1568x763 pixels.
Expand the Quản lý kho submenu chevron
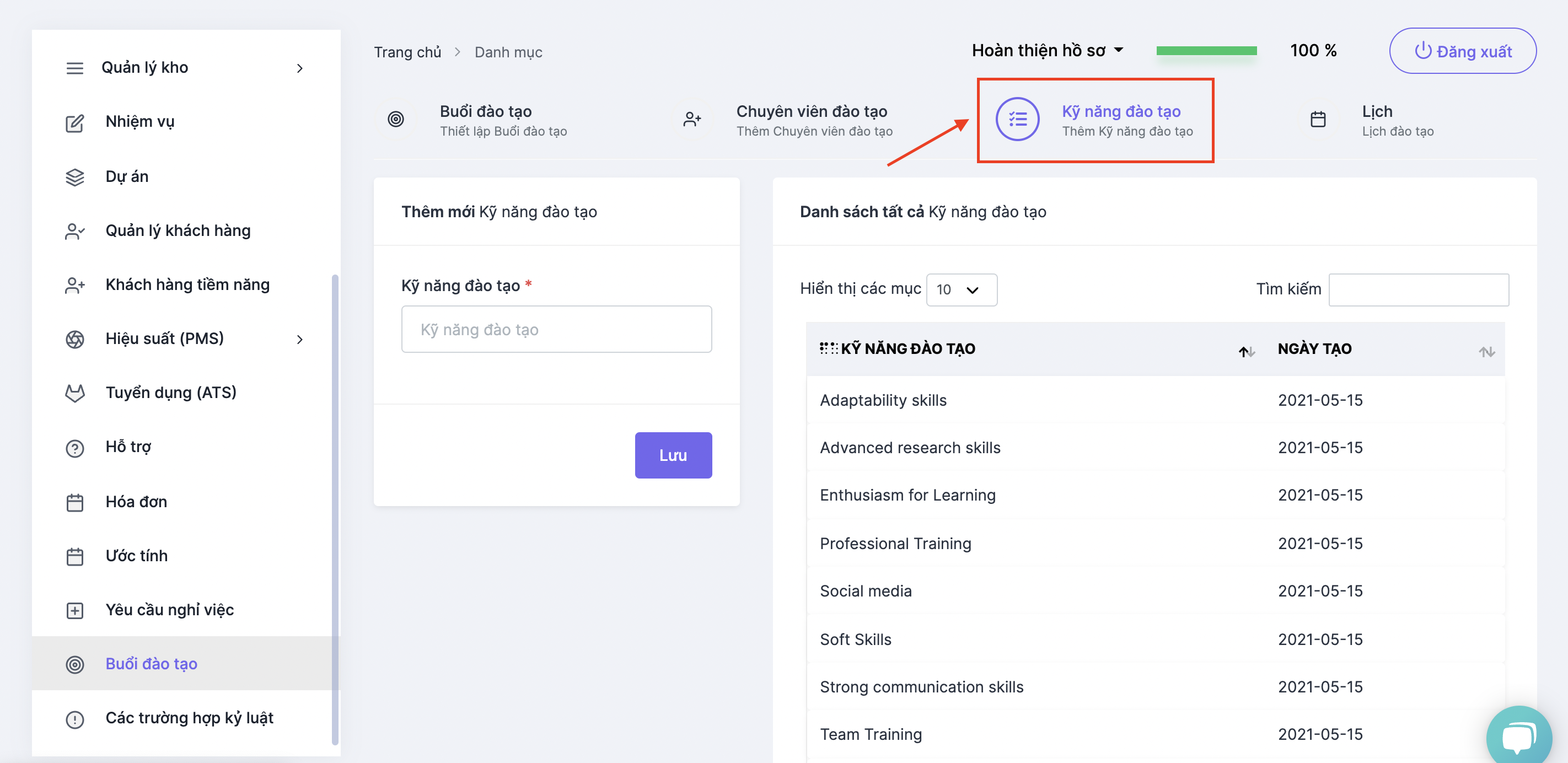click(x=299, y=68)
